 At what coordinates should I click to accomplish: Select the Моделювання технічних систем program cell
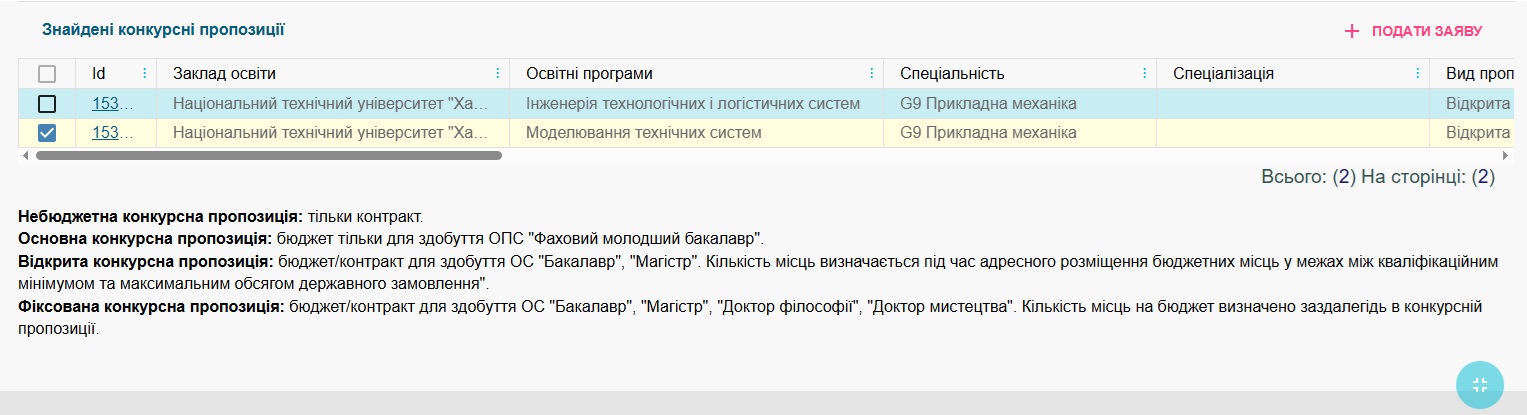[644, 133]
